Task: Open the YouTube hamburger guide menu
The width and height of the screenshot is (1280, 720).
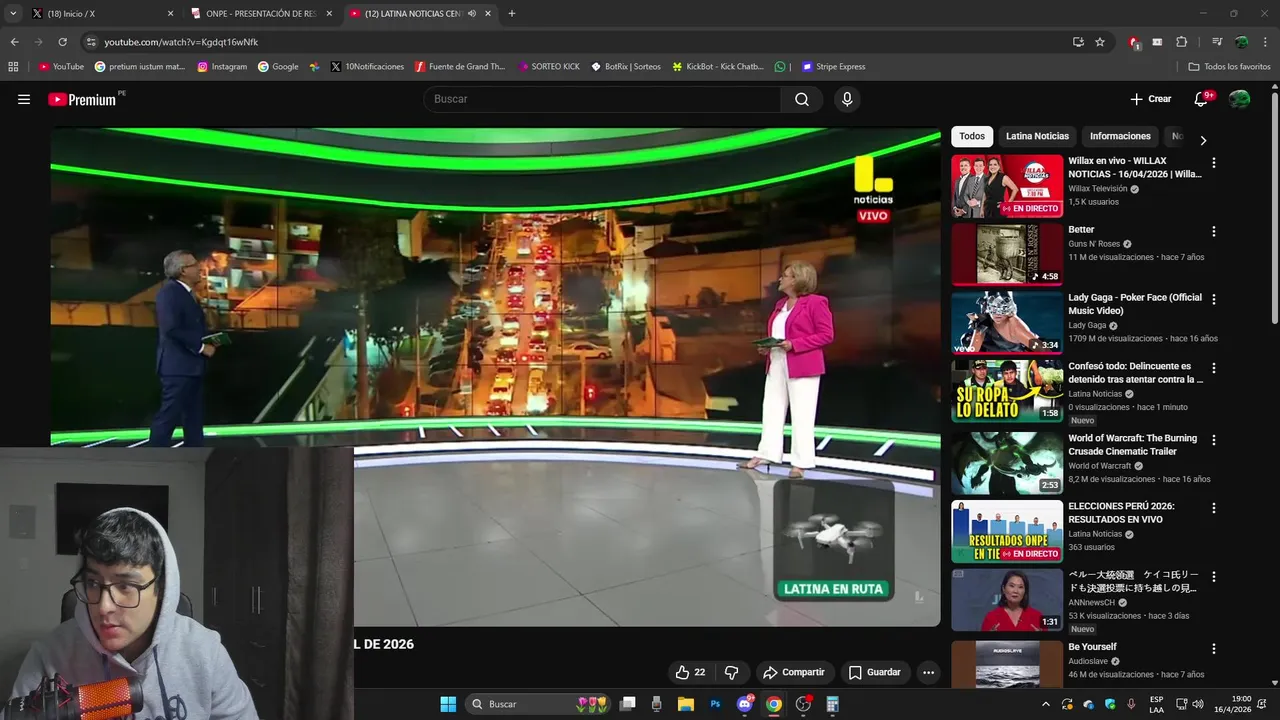Action: tap(24, 99)
